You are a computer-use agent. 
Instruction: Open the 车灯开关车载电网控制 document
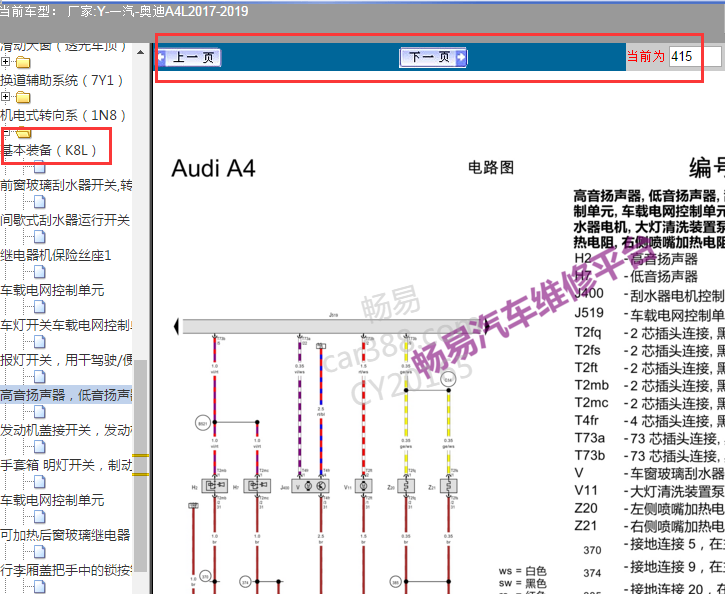pyautogui.click(x=66, y=325)
